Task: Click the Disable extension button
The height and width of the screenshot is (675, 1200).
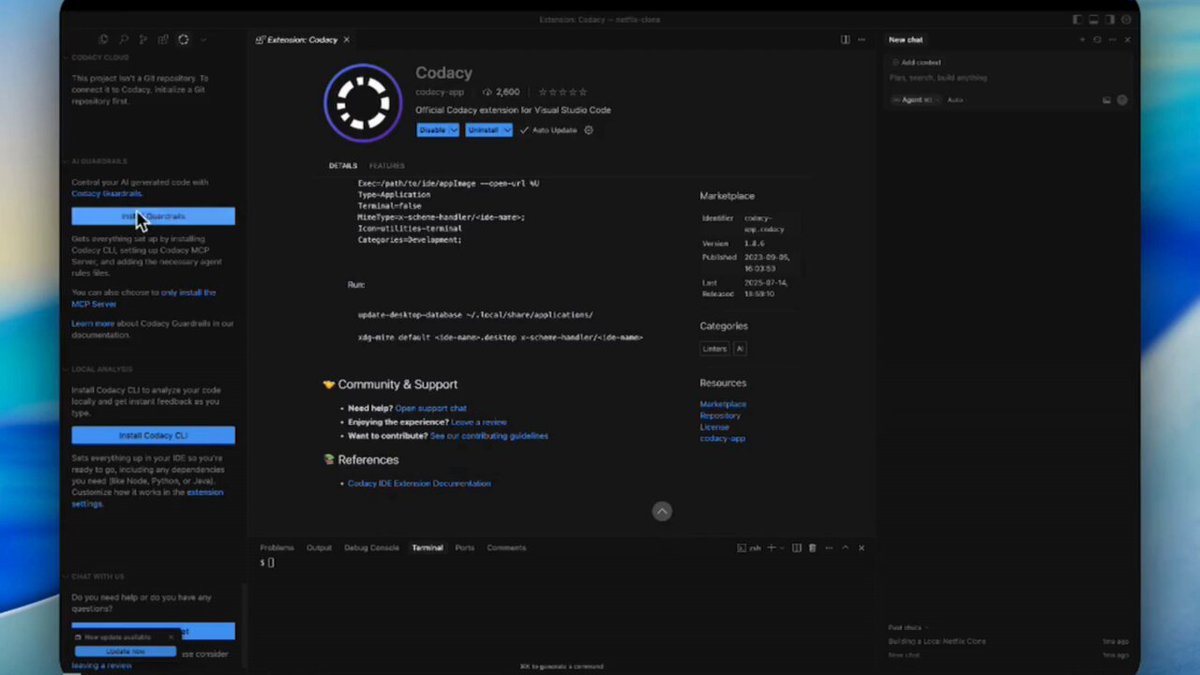Action: [432, 130]
